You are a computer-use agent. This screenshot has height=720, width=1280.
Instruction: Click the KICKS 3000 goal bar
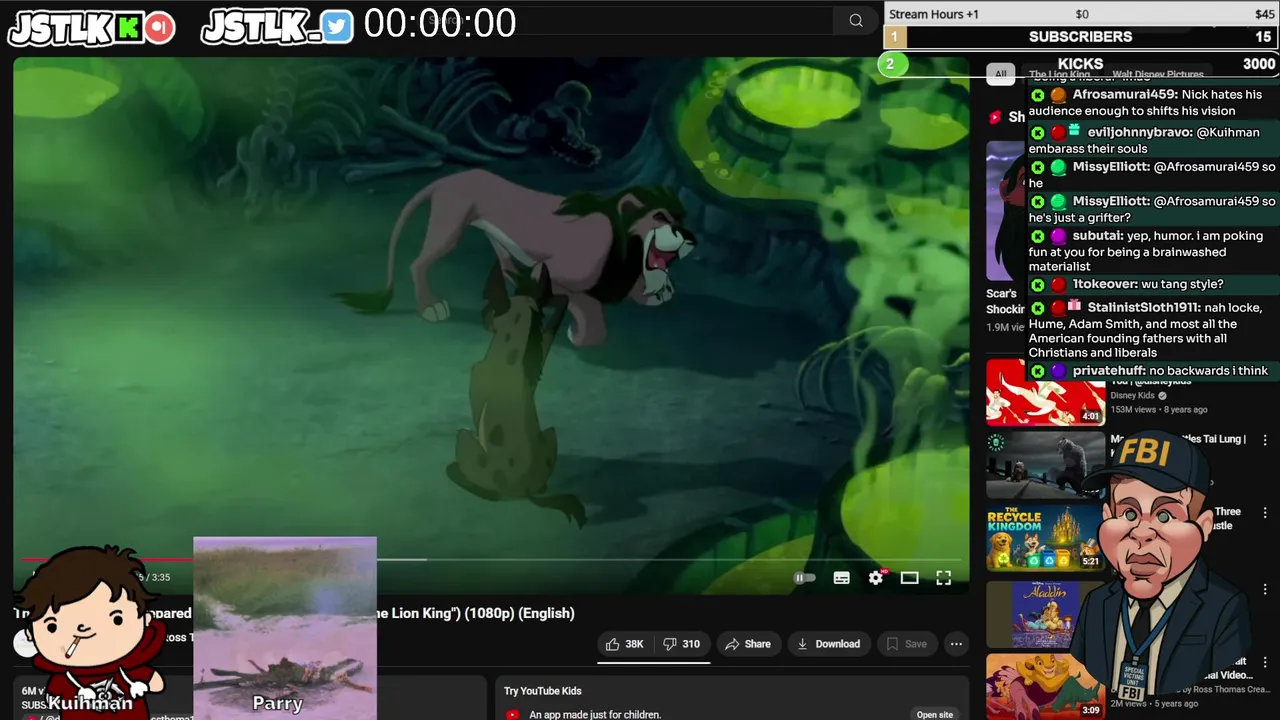[1081, 64]
